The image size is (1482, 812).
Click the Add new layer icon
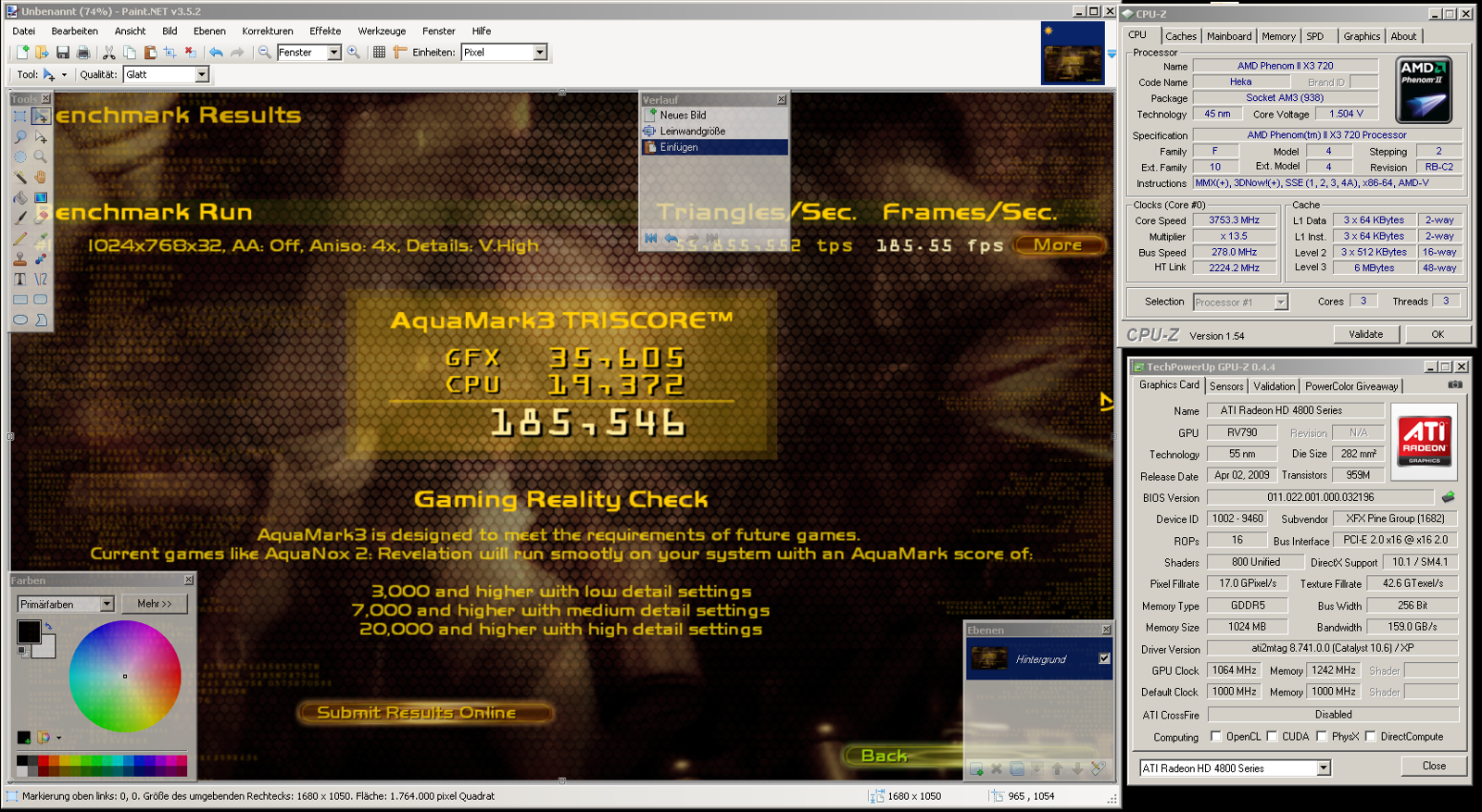point(976,768)
